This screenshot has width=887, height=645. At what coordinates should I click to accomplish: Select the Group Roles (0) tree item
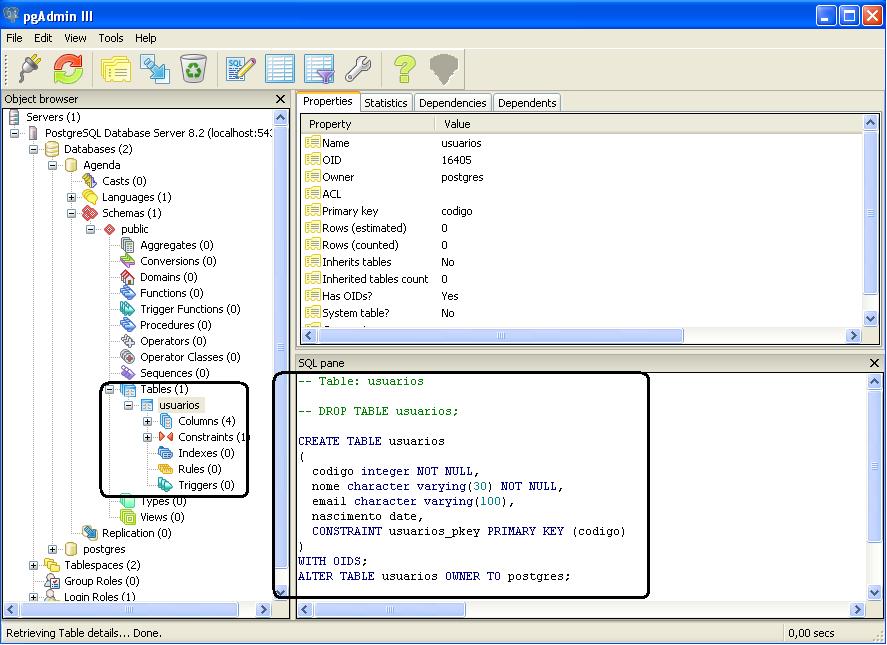click(102, 581)
